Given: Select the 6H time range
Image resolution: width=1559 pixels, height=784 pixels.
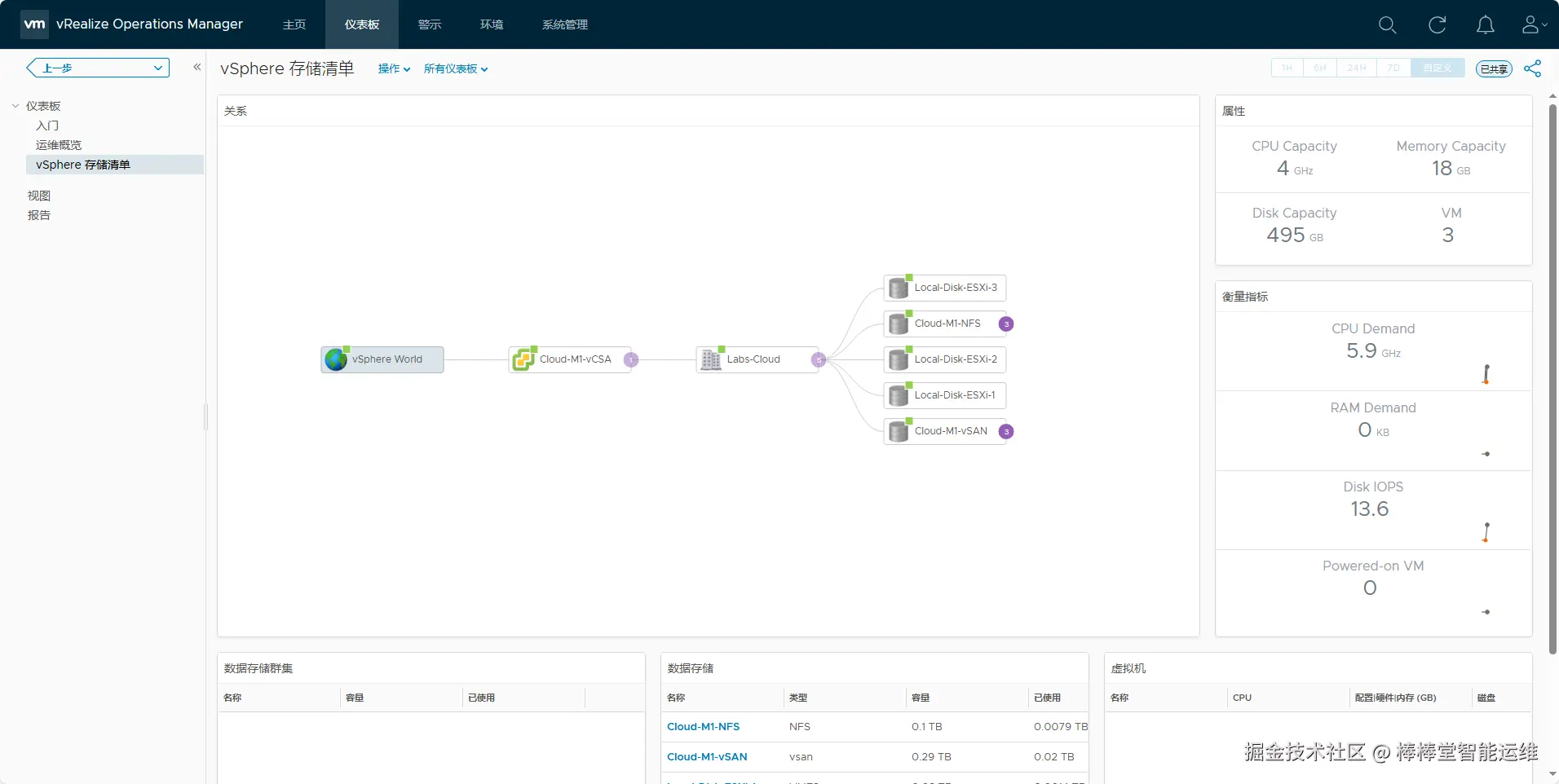Looking at the screenshot, I should coord(1320,68).
